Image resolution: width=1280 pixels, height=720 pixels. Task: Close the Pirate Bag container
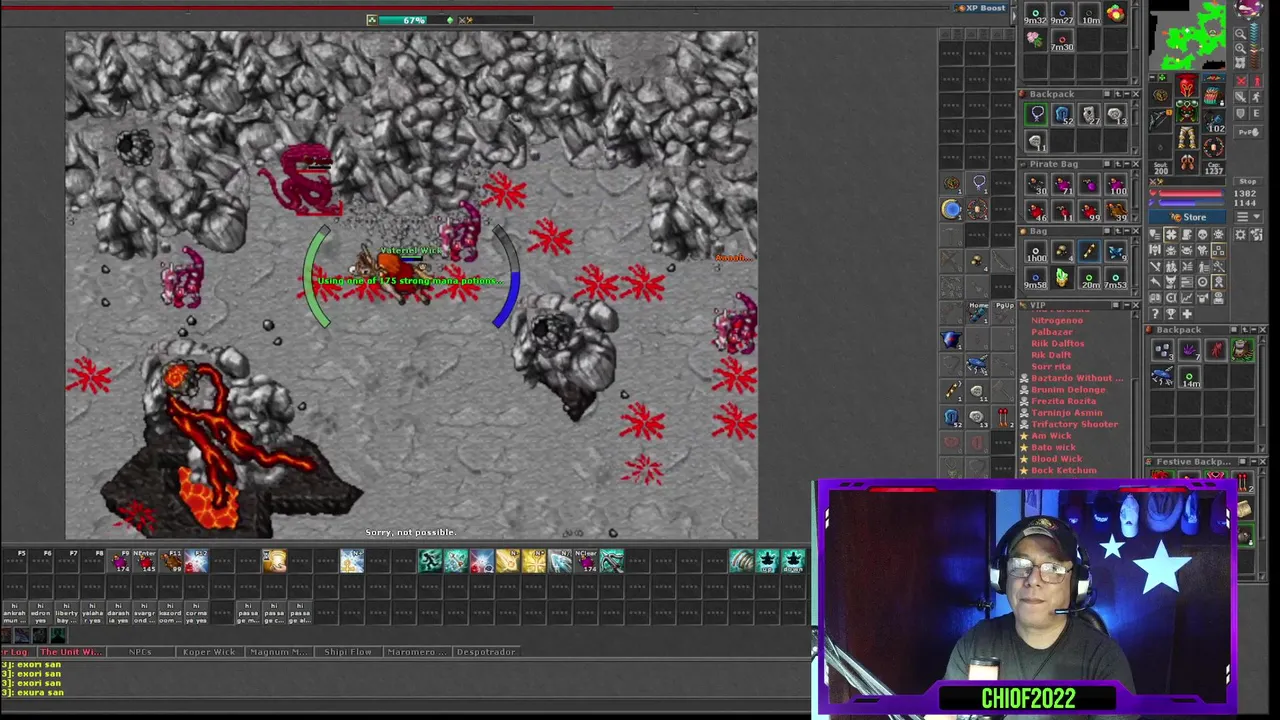(x=1136, y=164)
